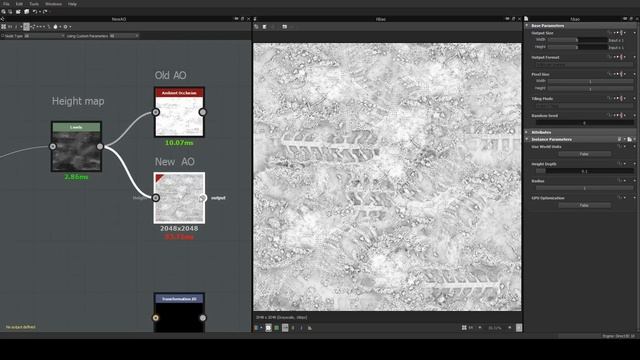Click the grid layout icon at the 2D view bottom right
Image resolution: width=640 pixels, height=360 pixels.
(464, 328)
